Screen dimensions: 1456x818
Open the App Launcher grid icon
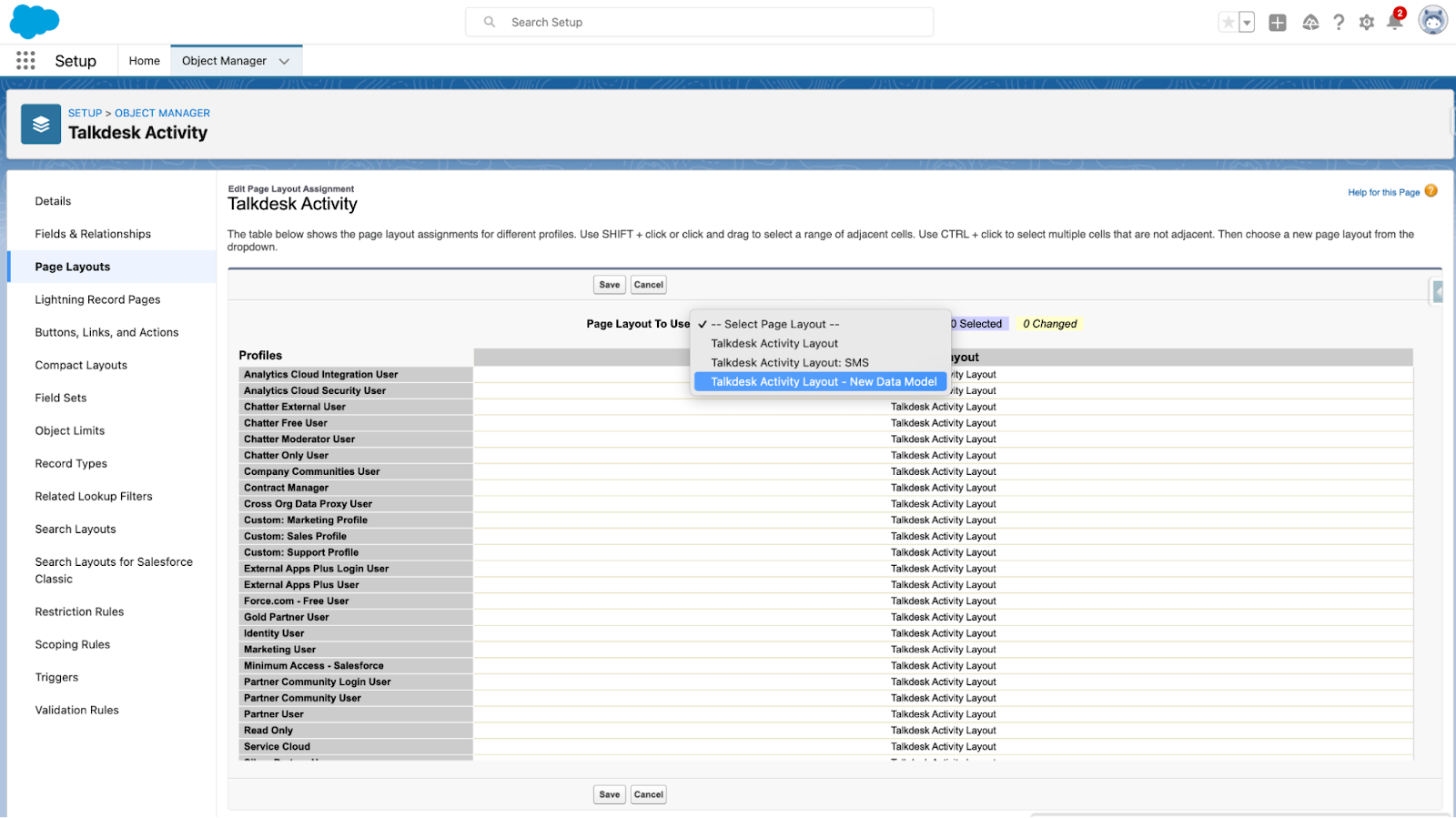(x=25, y=61)
